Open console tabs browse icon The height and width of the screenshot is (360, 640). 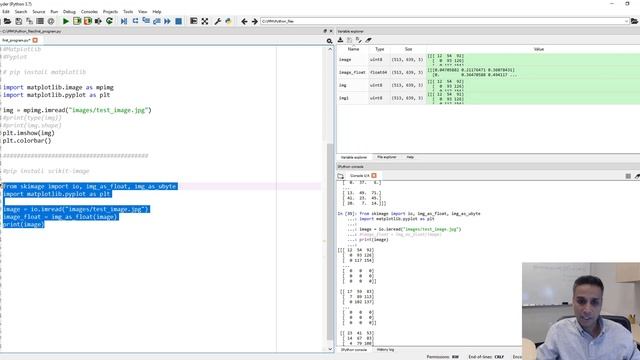(x=341, y=176)
